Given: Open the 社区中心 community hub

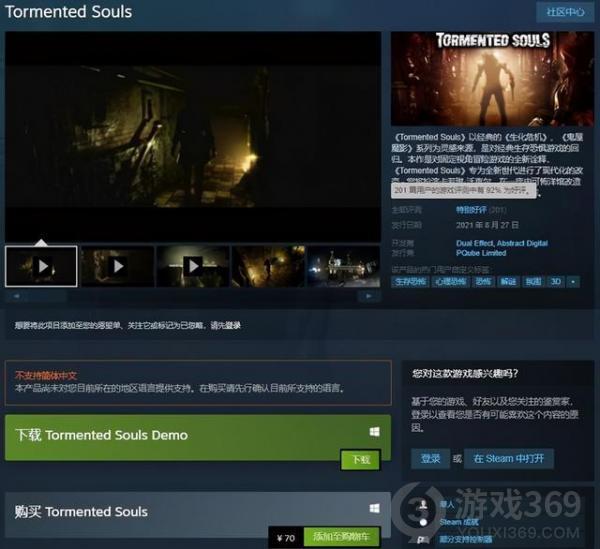Looking at the screenshot, I should tap(565, 12).
